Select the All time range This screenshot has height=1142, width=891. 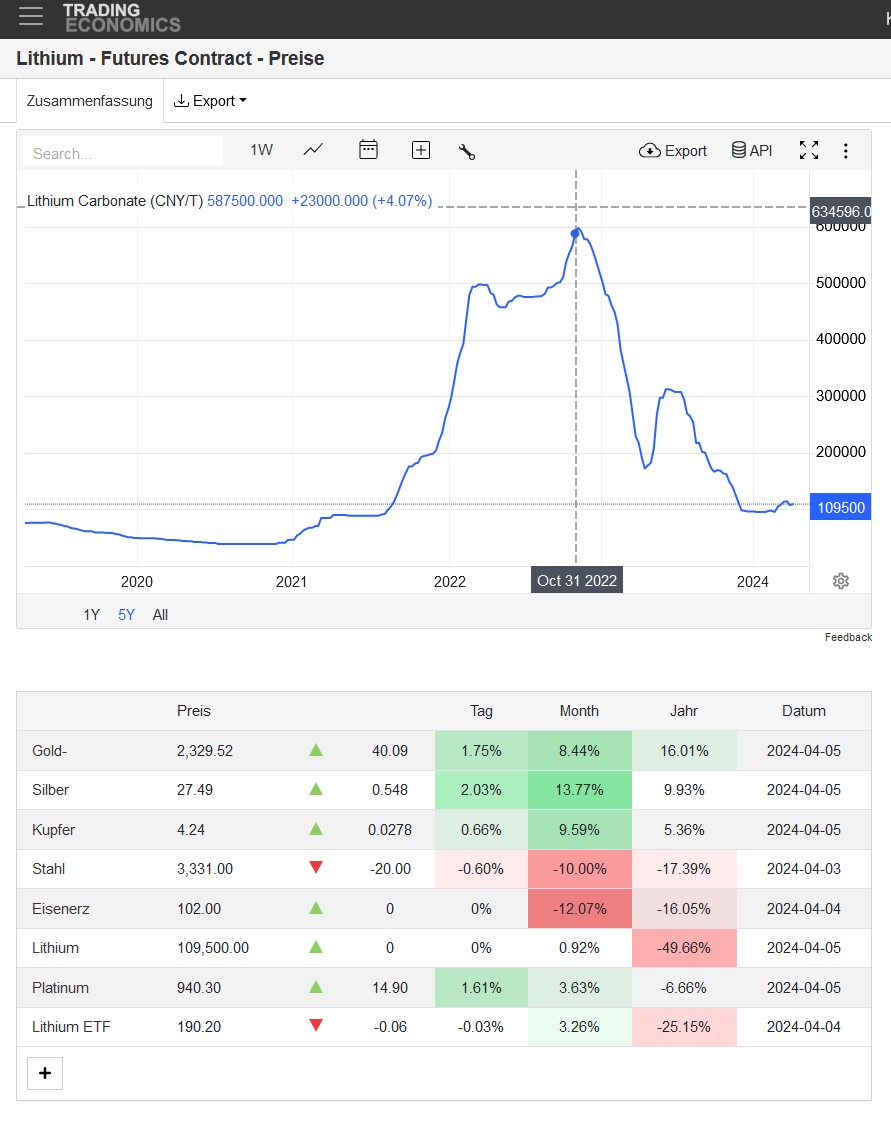click(160, 615)
